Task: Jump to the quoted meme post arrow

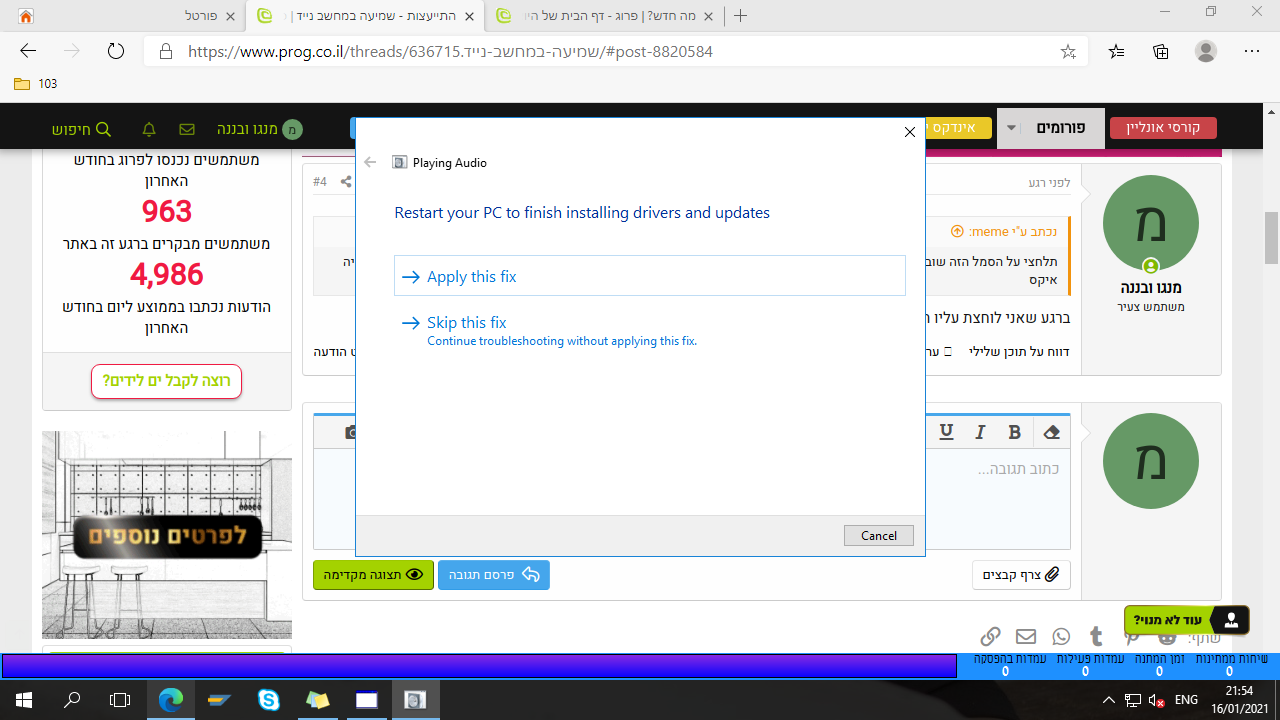Action: tap(957, 231)
